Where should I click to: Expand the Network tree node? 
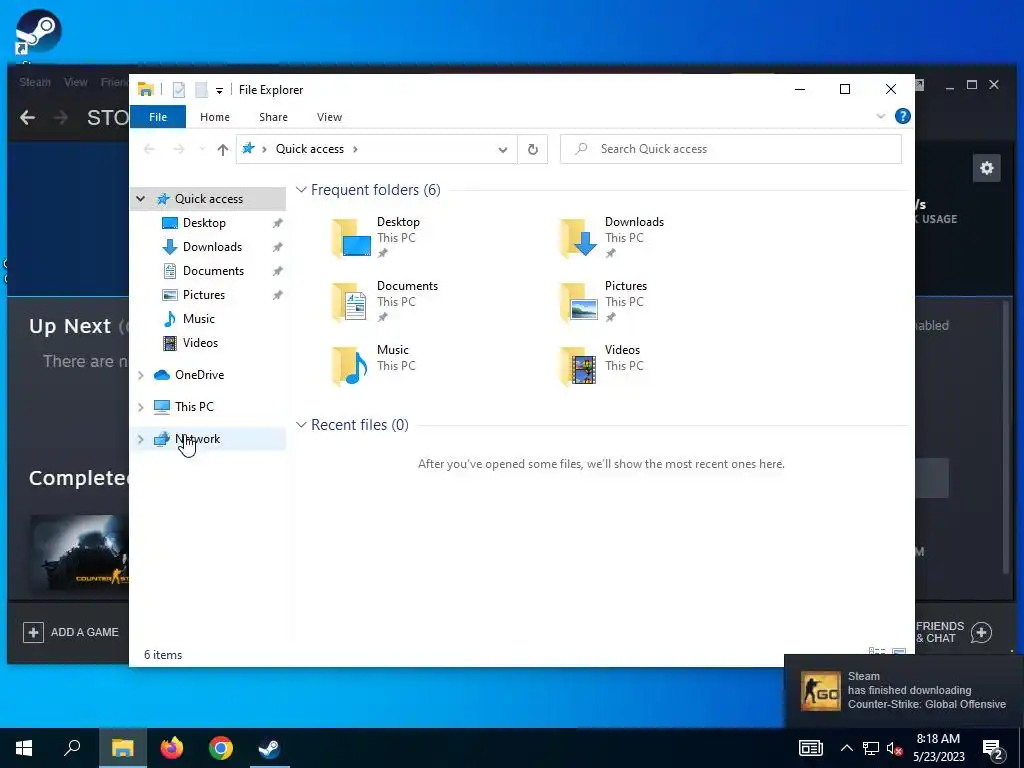140,440
